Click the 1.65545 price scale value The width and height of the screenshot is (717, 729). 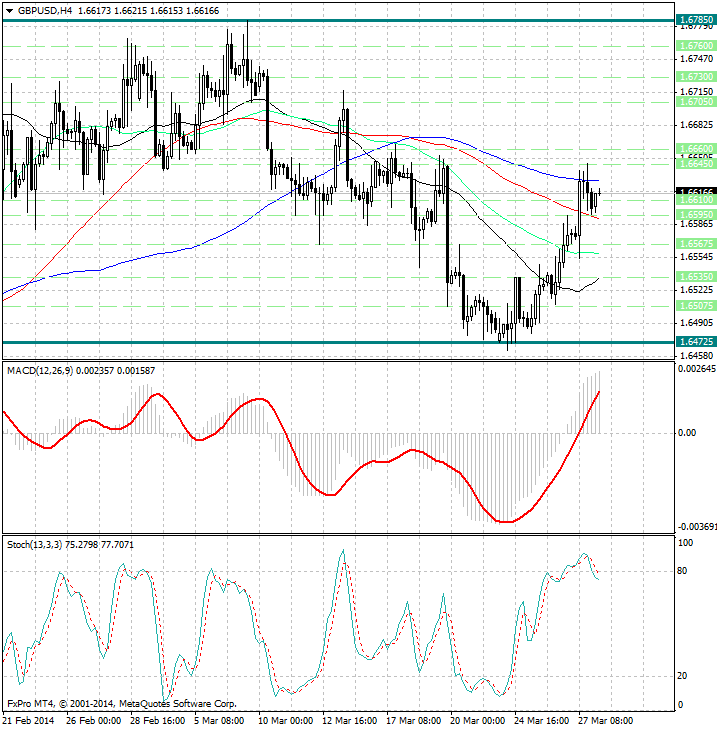[x=696, y=257]
